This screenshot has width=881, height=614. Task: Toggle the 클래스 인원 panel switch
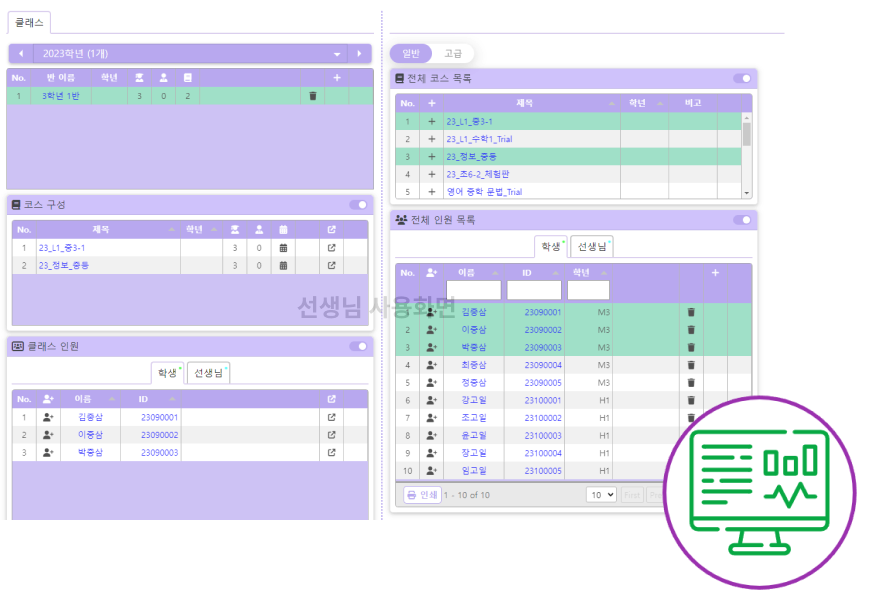358,347
